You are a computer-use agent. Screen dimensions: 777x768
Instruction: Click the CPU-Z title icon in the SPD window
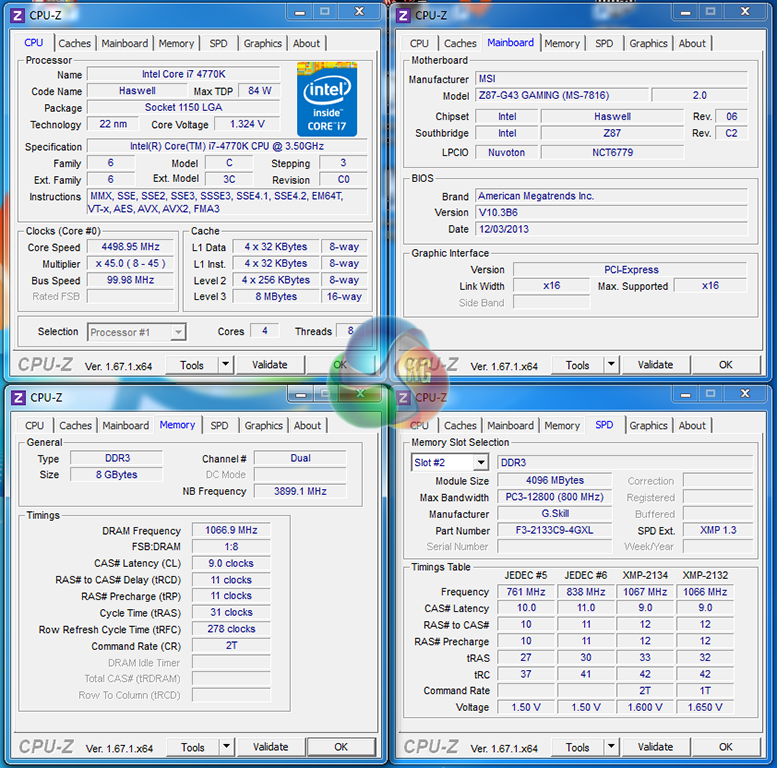pyautogui.click(x=404, y=397)
